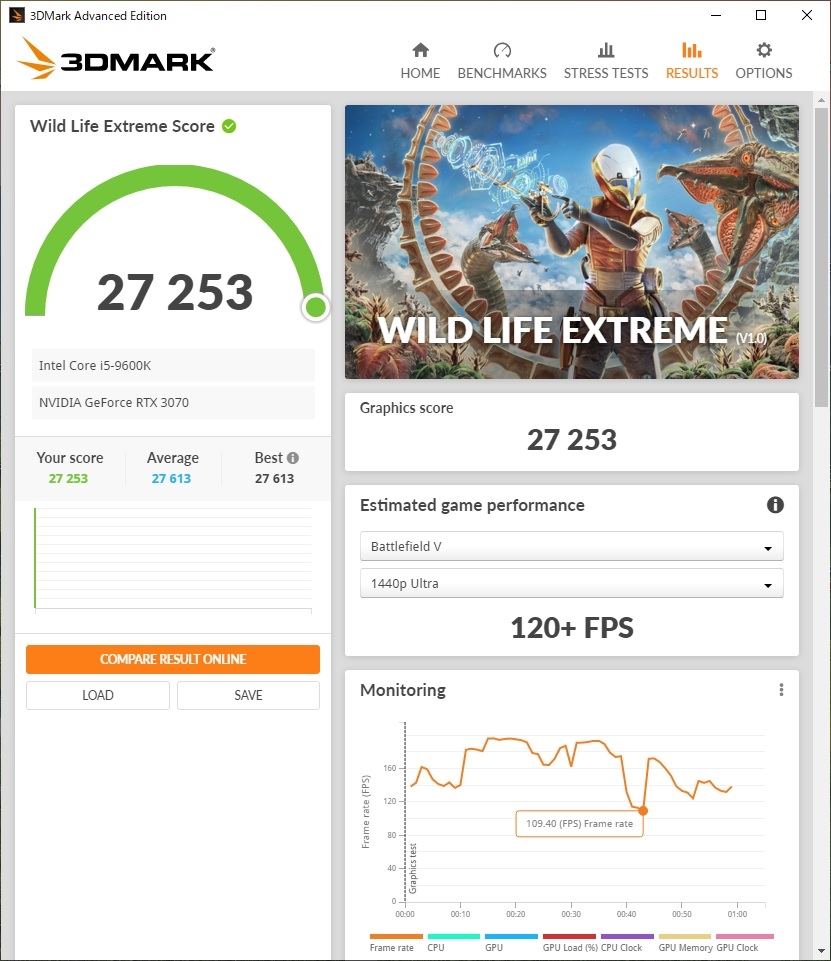Click the 109.40 FPS frame rate tooltip
This screenshot has height=961, width=831.
(x=579, y=824)
